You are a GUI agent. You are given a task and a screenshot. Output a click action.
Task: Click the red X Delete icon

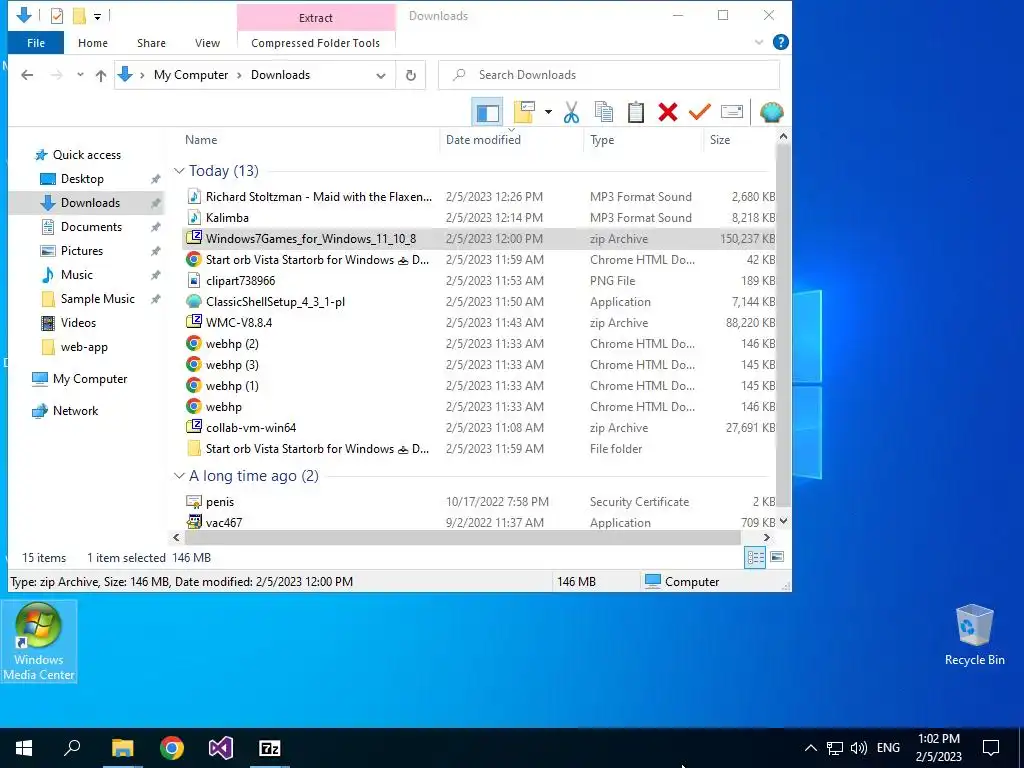(667, 112)
